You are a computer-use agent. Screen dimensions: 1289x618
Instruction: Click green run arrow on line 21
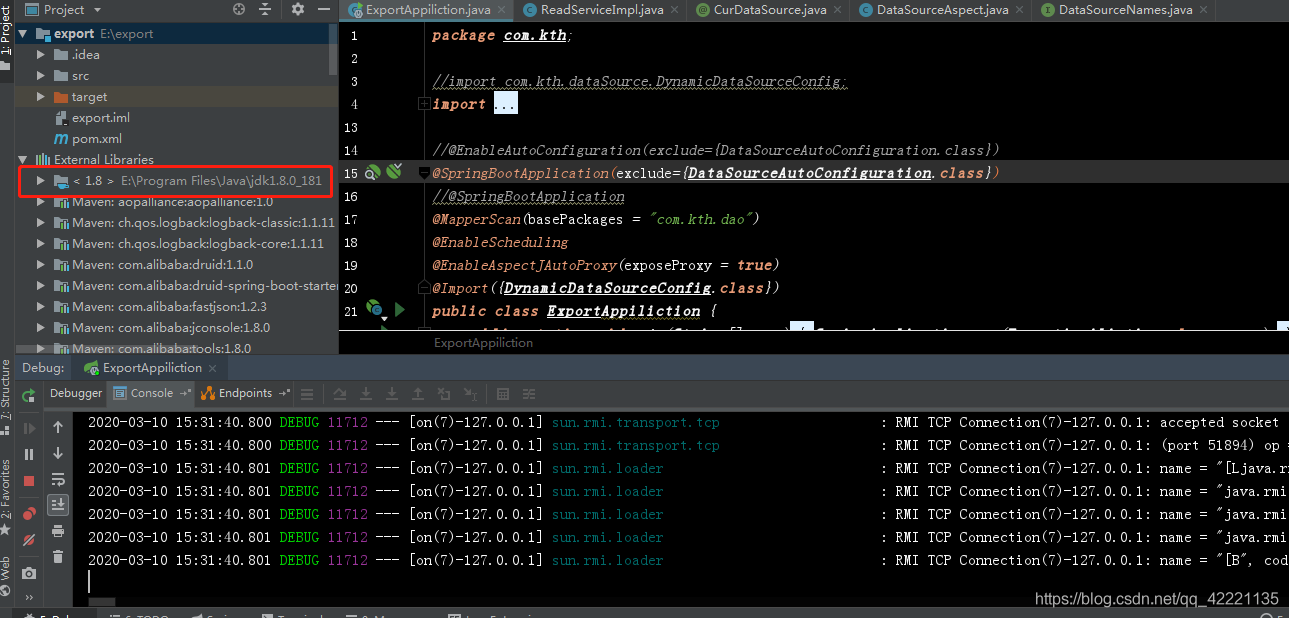(400, 309)
